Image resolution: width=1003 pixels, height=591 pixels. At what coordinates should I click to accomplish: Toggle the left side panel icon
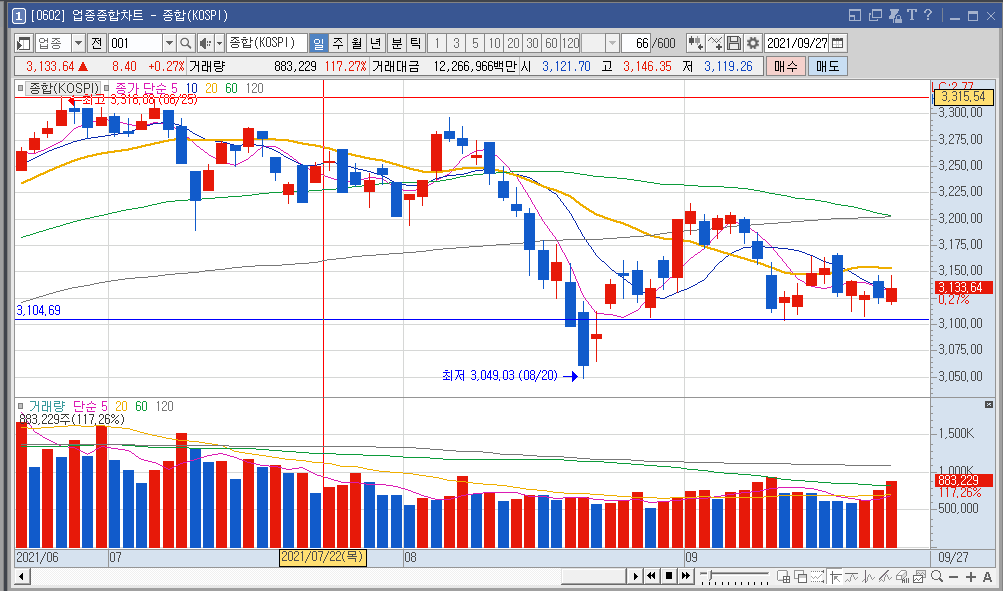click(24, 43)
